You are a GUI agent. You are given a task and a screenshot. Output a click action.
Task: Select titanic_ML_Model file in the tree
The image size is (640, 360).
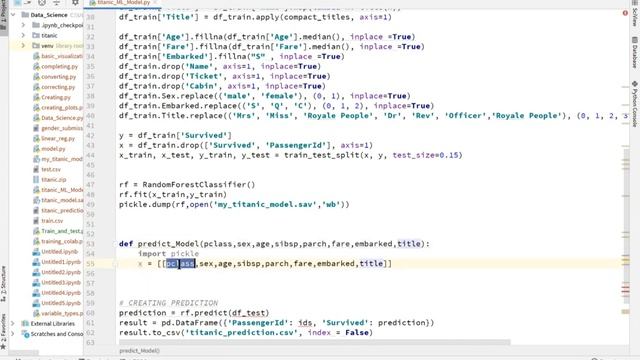pyautogui.click(x=58, y=190)
